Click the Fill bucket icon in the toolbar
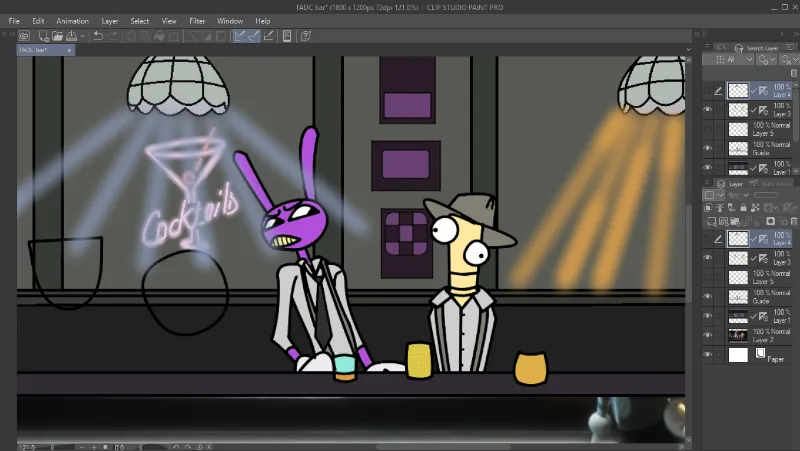 click(x=159, y=36)
